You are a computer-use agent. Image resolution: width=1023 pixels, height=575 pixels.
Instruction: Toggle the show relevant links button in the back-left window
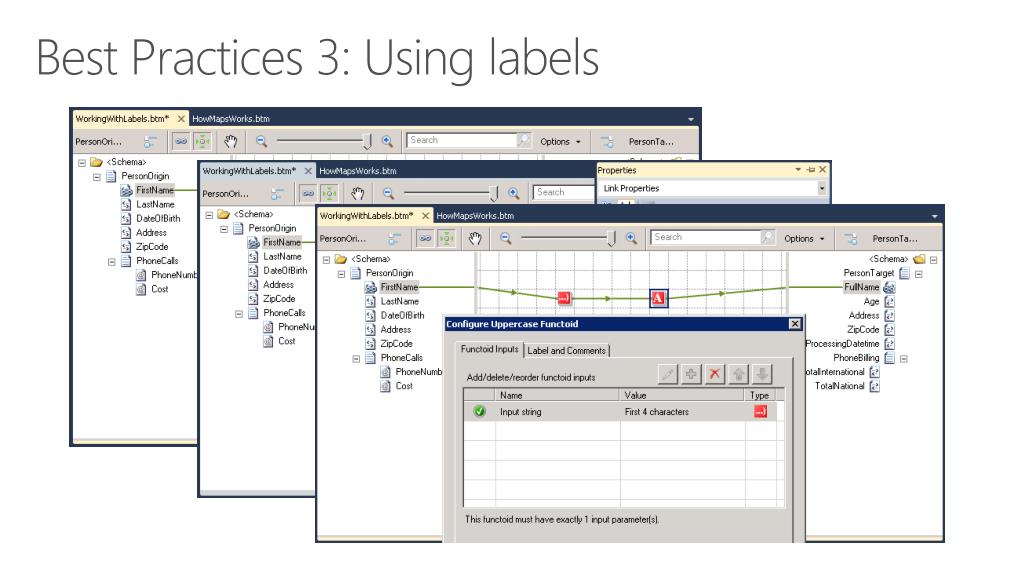click(x=181, y=141)
